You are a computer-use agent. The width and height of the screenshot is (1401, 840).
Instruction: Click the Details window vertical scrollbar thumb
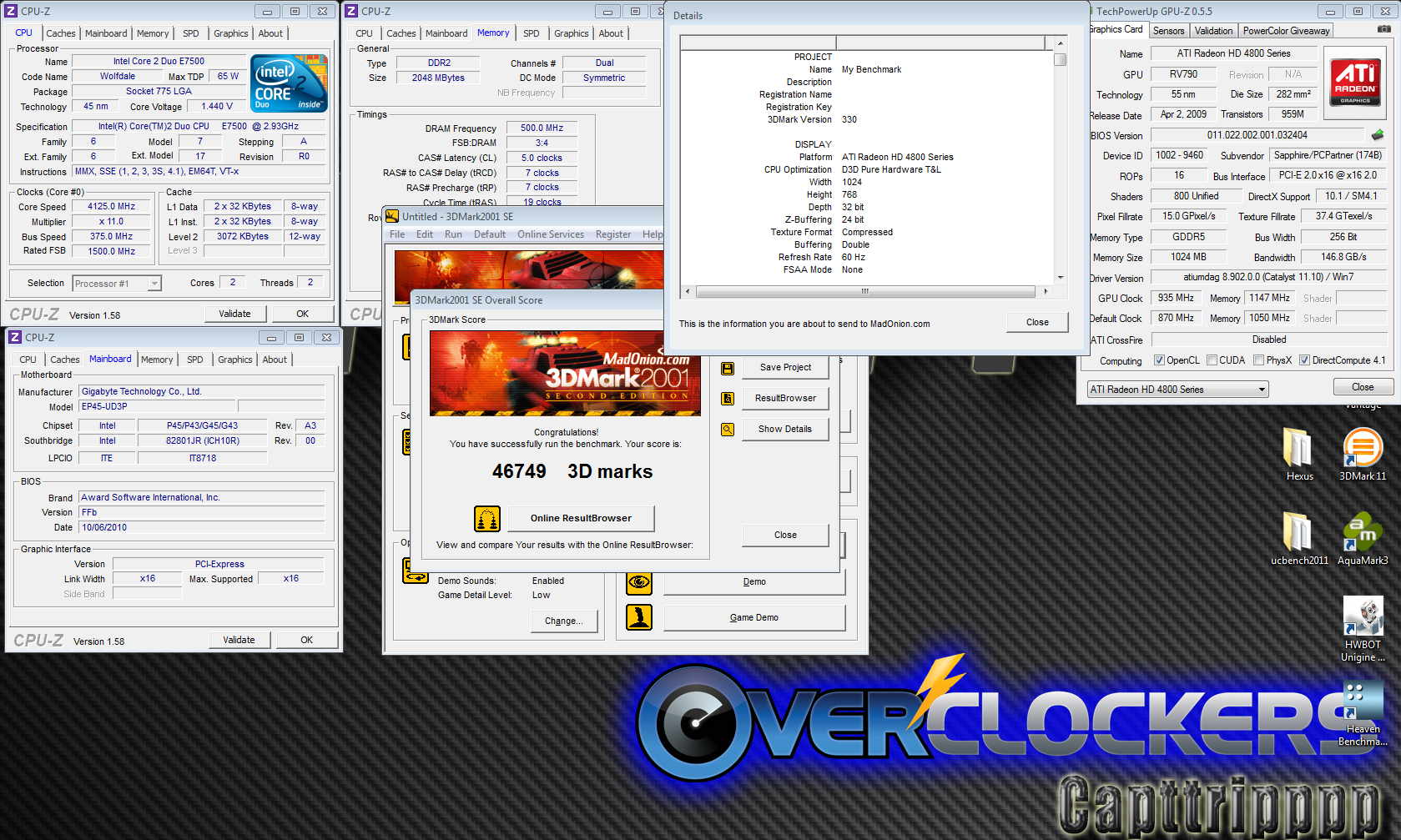click(1060, 59)
